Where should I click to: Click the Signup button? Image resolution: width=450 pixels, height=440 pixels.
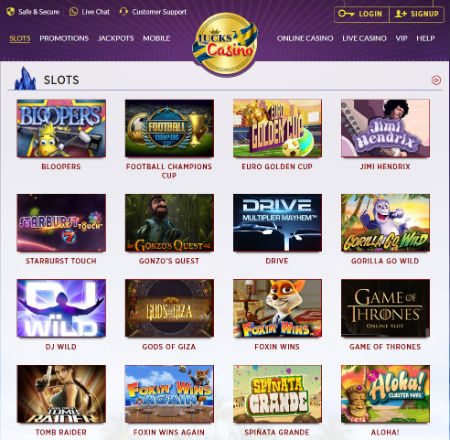click(x=417, y=14)
